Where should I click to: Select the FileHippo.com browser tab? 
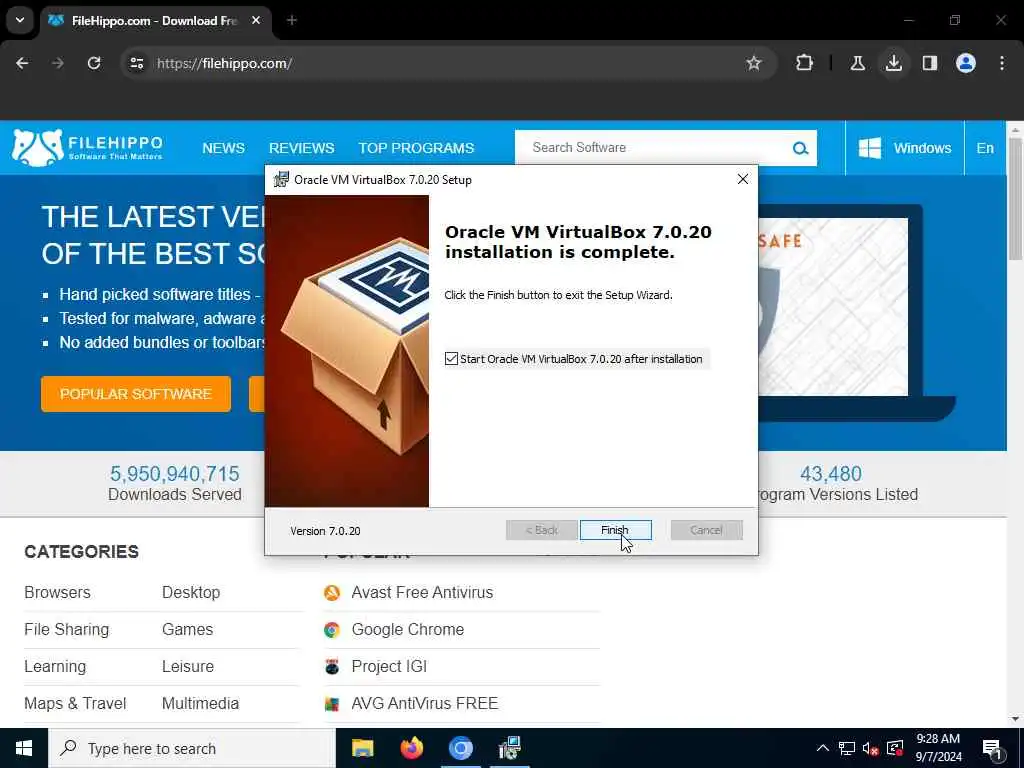(155, 21)
